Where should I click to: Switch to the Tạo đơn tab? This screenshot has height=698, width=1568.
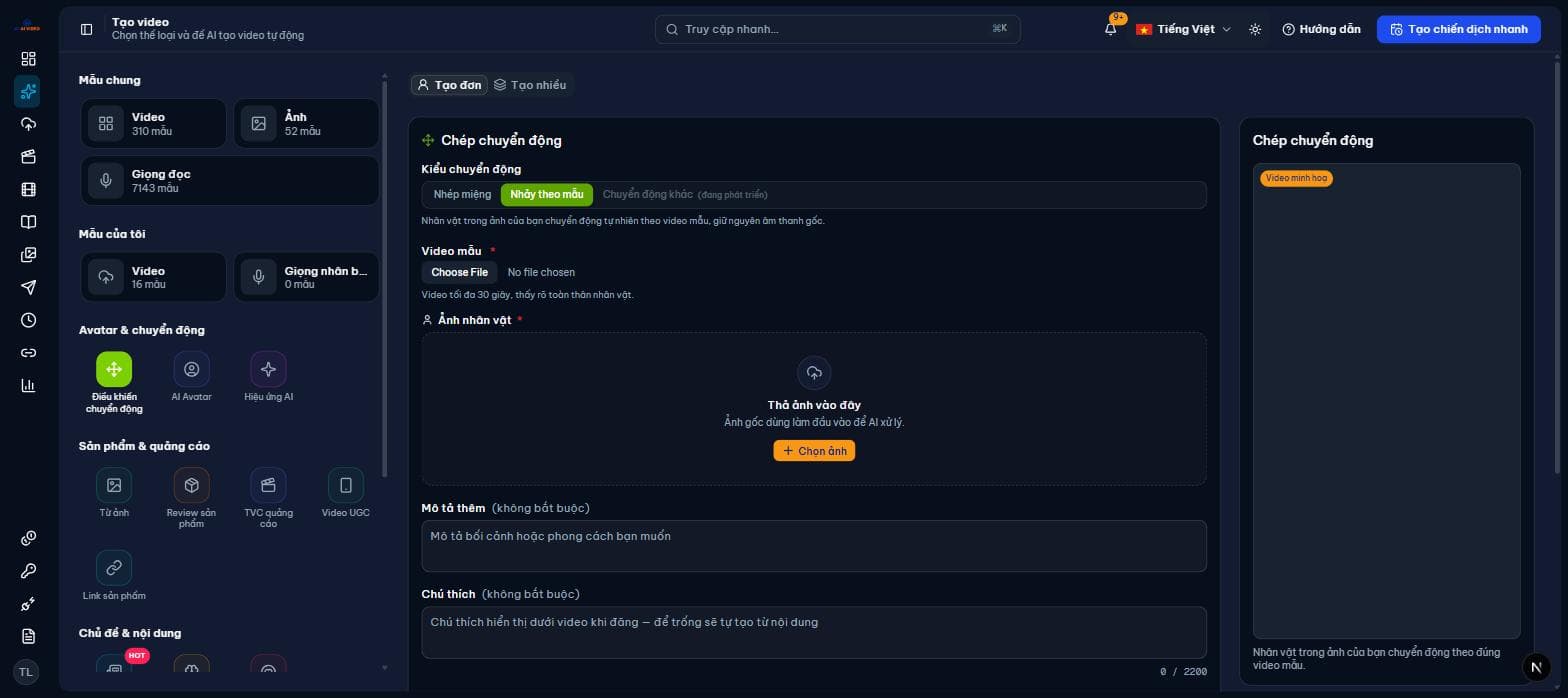point(449,85)
